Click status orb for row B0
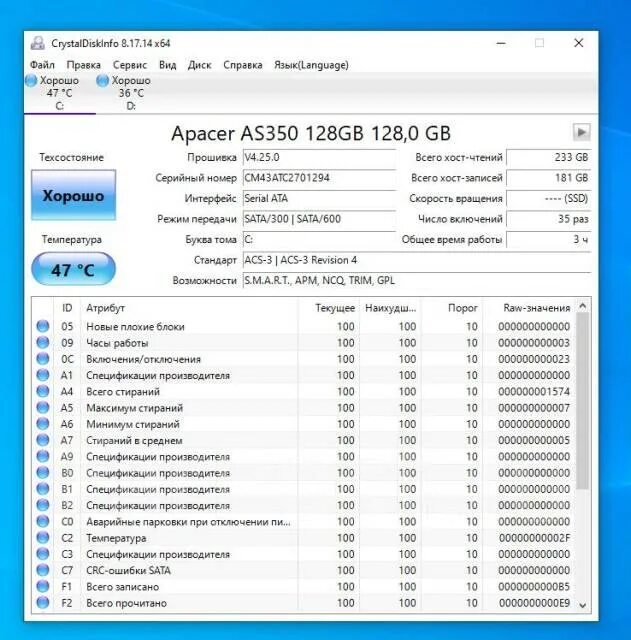The image size is (631, 640). tap(43, 473)
